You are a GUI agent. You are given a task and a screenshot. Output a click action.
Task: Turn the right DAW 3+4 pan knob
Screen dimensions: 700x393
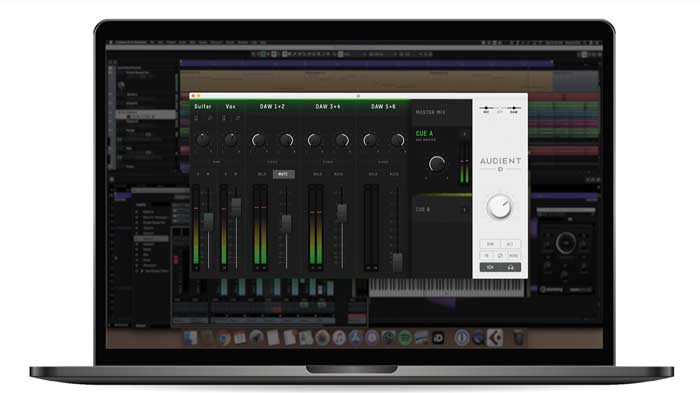(x=342, y=140)
